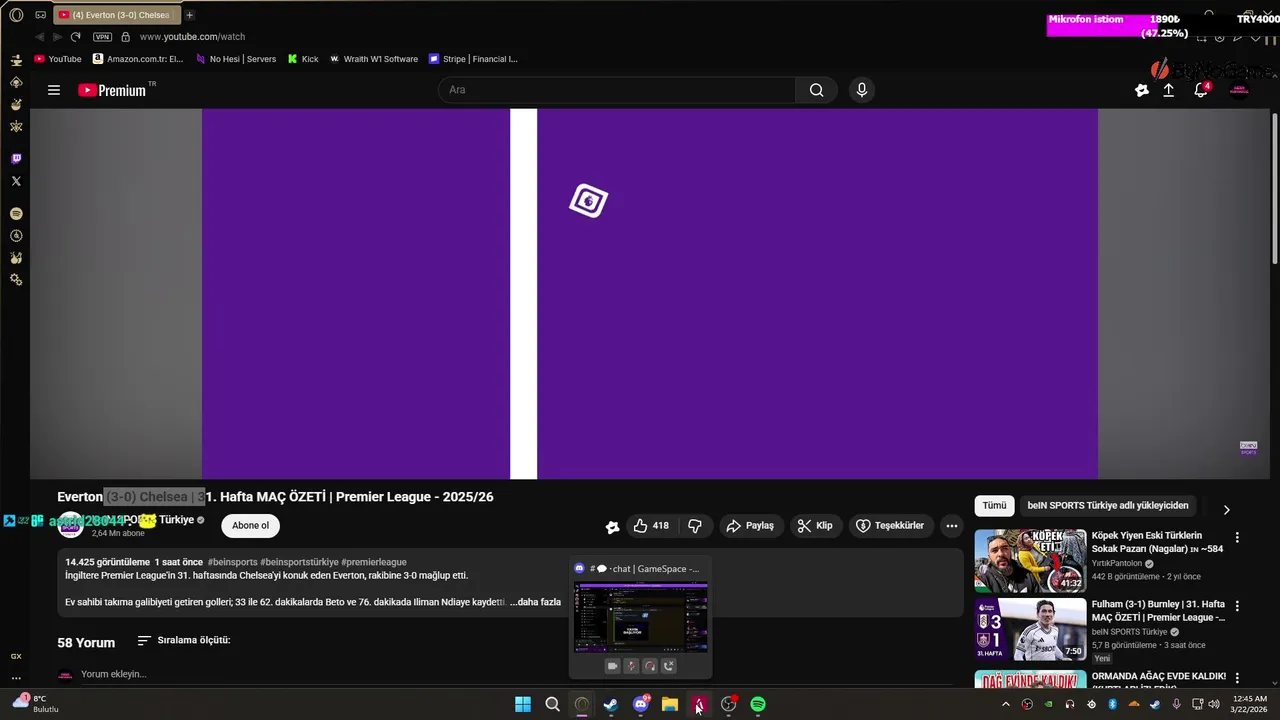Open the Kick bookmark
The height and width of the screenshot is (720, 1280).
pos(303,59)
